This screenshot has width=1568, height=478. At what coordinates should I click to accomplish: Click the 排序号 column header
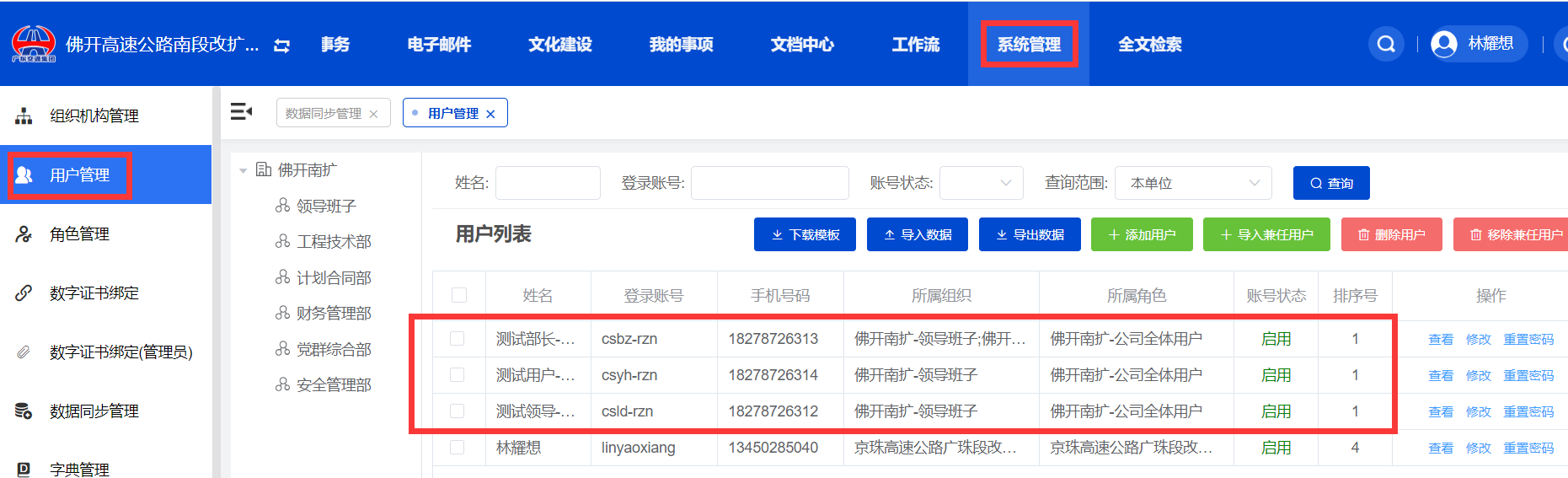(x=1355, y=295)
